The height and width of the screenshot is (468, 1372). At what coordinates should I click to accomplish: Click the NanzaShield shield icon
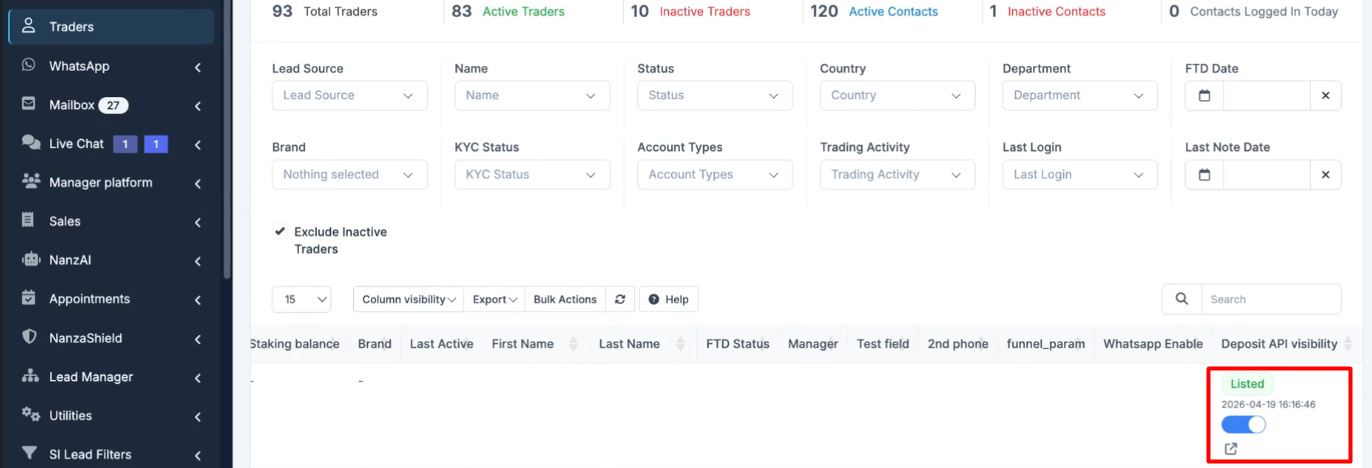tap(30, 338)
